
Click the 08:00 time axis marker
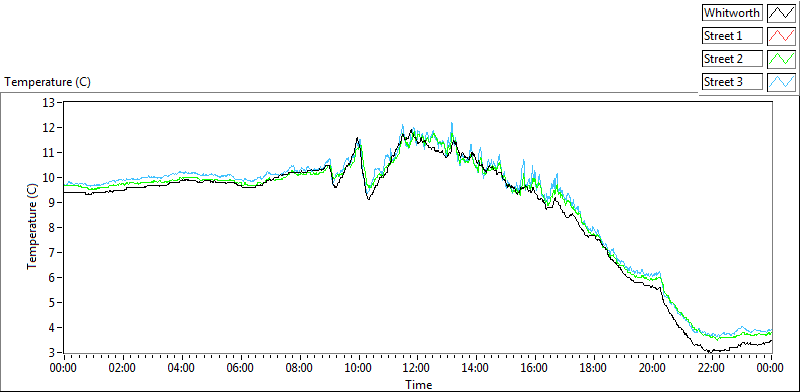point(300,368)
